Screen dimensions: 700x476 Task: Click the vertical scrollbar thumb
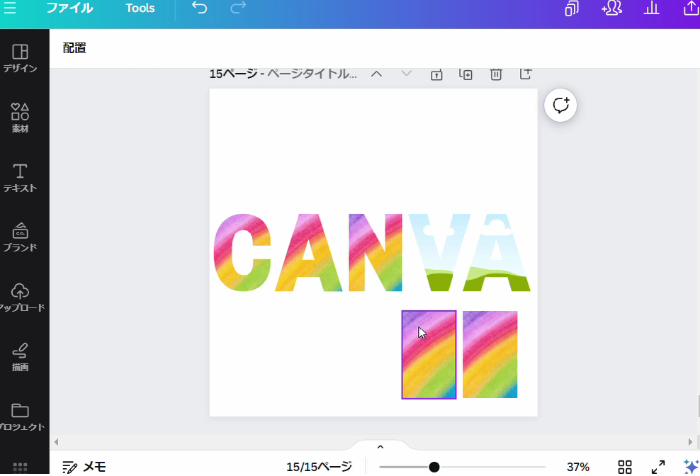[x=698, y=406]
